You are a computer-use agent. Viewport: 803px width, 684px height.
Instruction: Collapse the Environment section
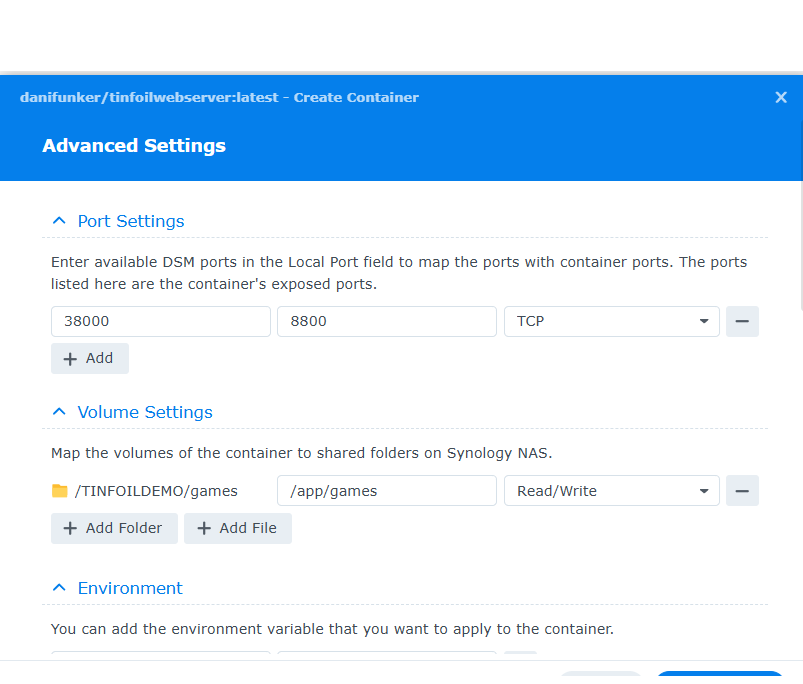(59, 588)
